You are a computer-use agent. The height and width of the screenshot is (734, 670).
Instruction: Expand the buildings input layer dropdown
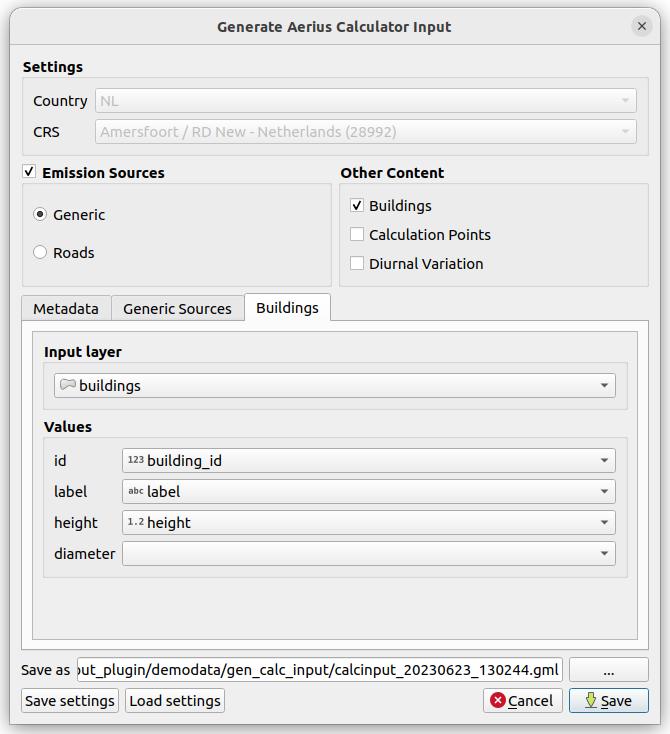click(334, 386)
